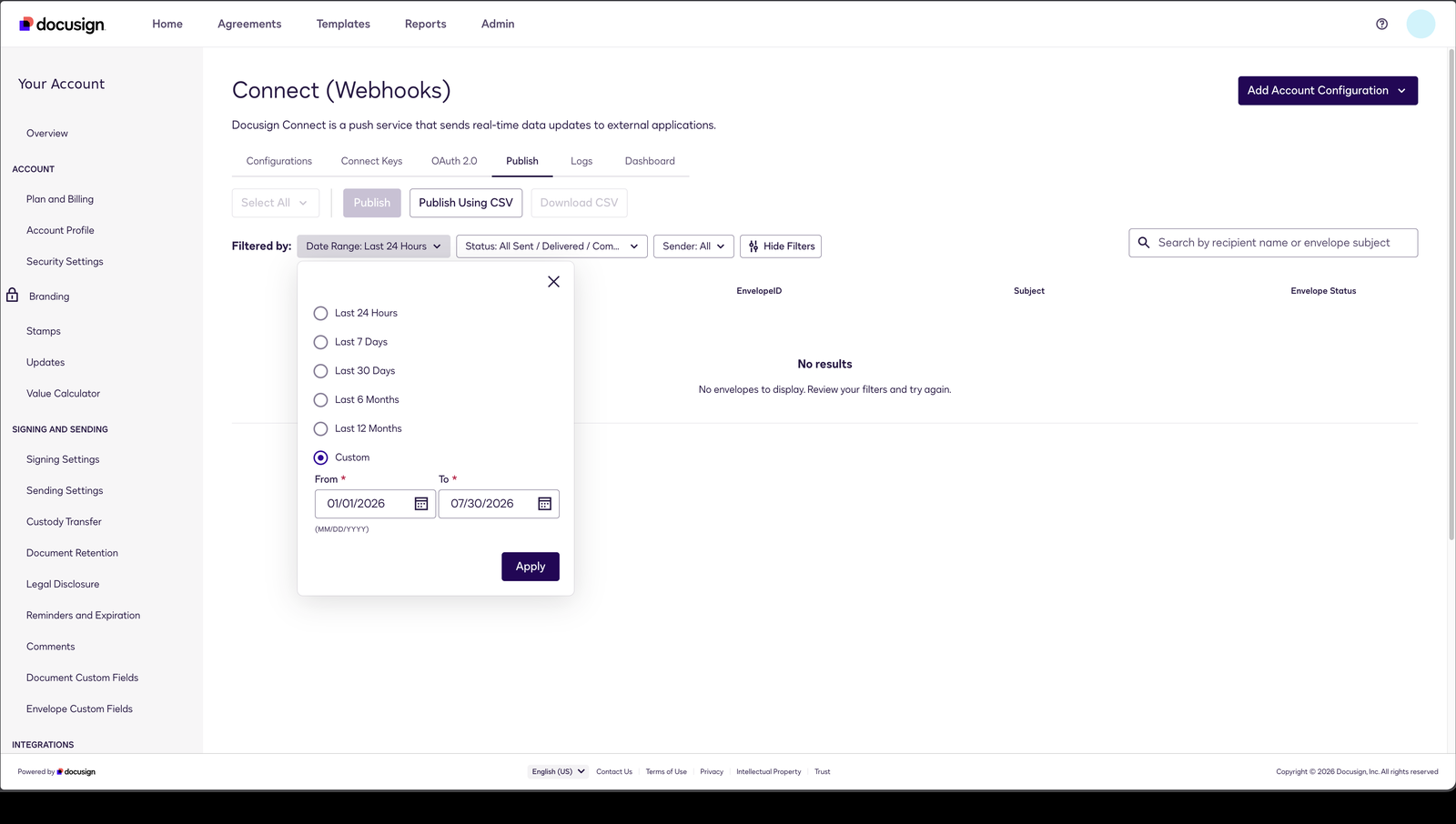The image size is (1456, 824).
Task: Open Reminders and Expiration
Action: (x=84, y=616)
